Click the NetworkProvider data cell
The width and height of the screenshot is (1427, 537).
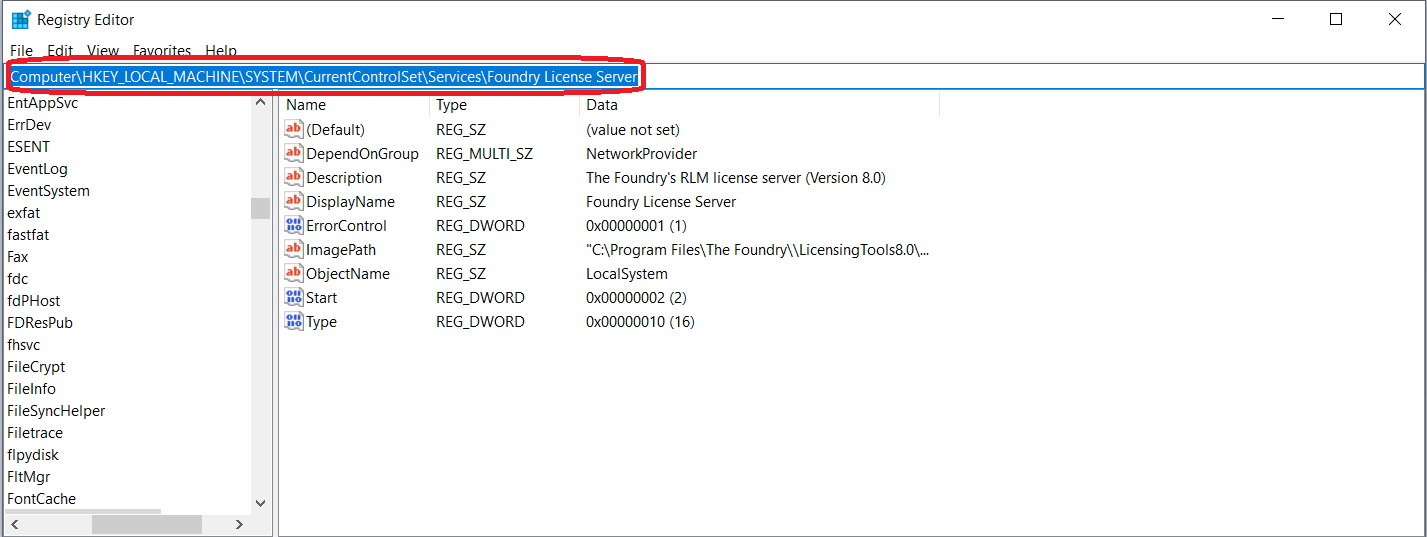tap(641, 154)
